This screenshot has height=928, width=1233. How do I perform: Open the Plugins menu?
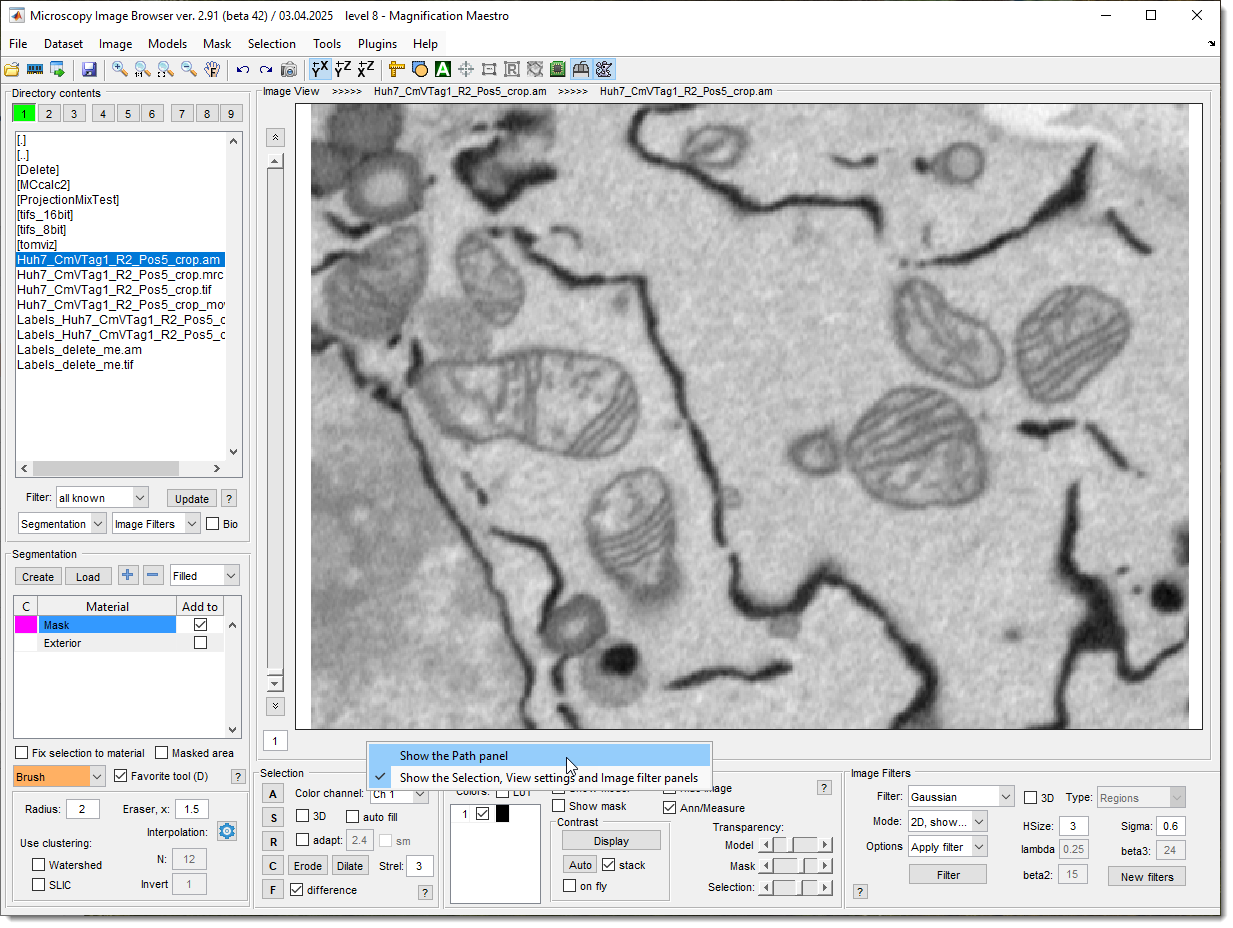pyautogui.click(x=377, y=44)
